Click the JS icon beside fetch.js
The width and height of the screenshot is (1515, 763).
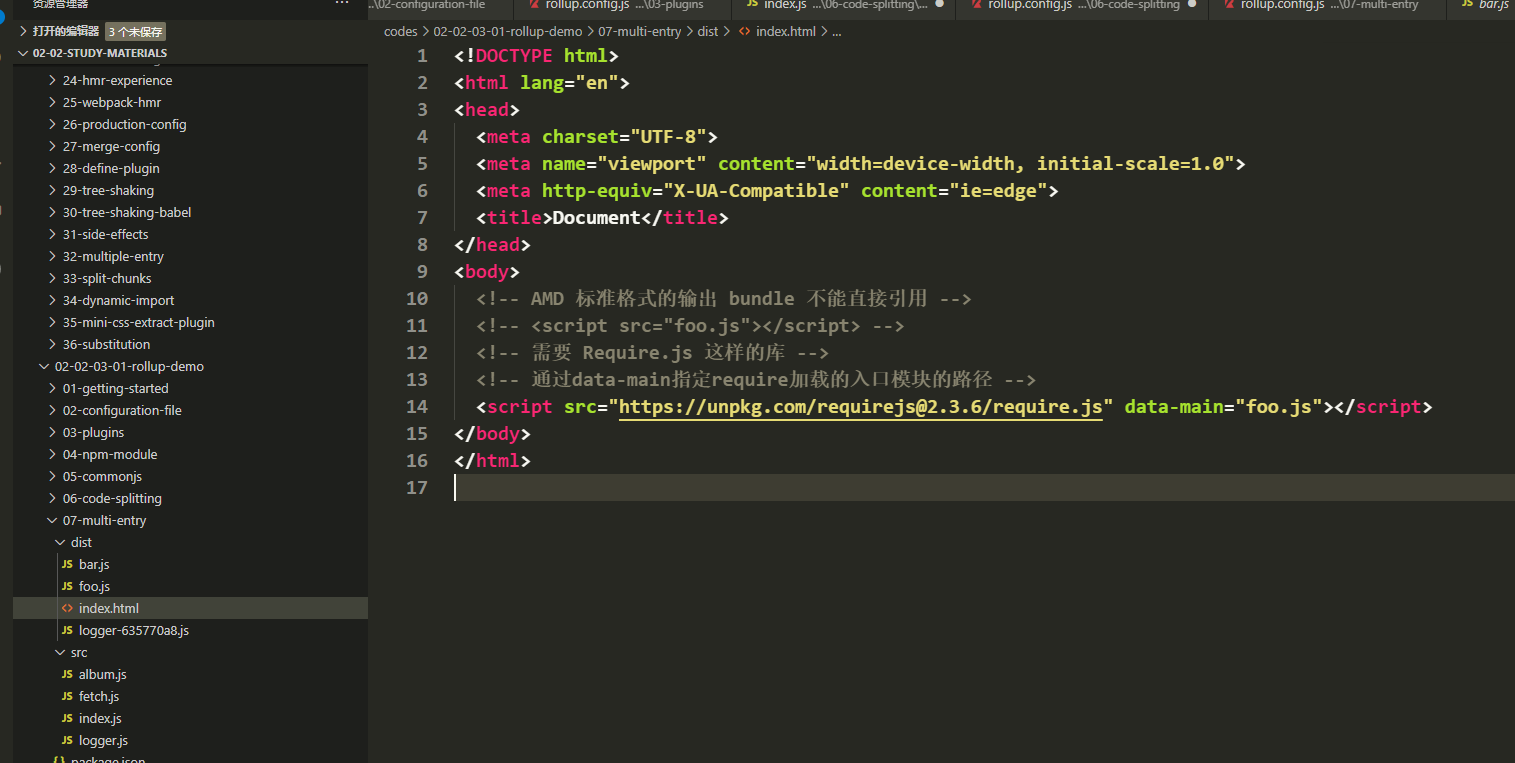(x=67, y=697)
